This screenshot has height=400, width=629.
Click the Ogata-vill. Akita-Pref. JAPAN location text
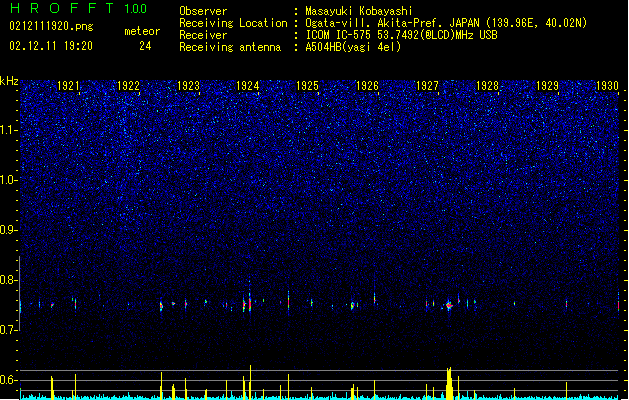446,23
